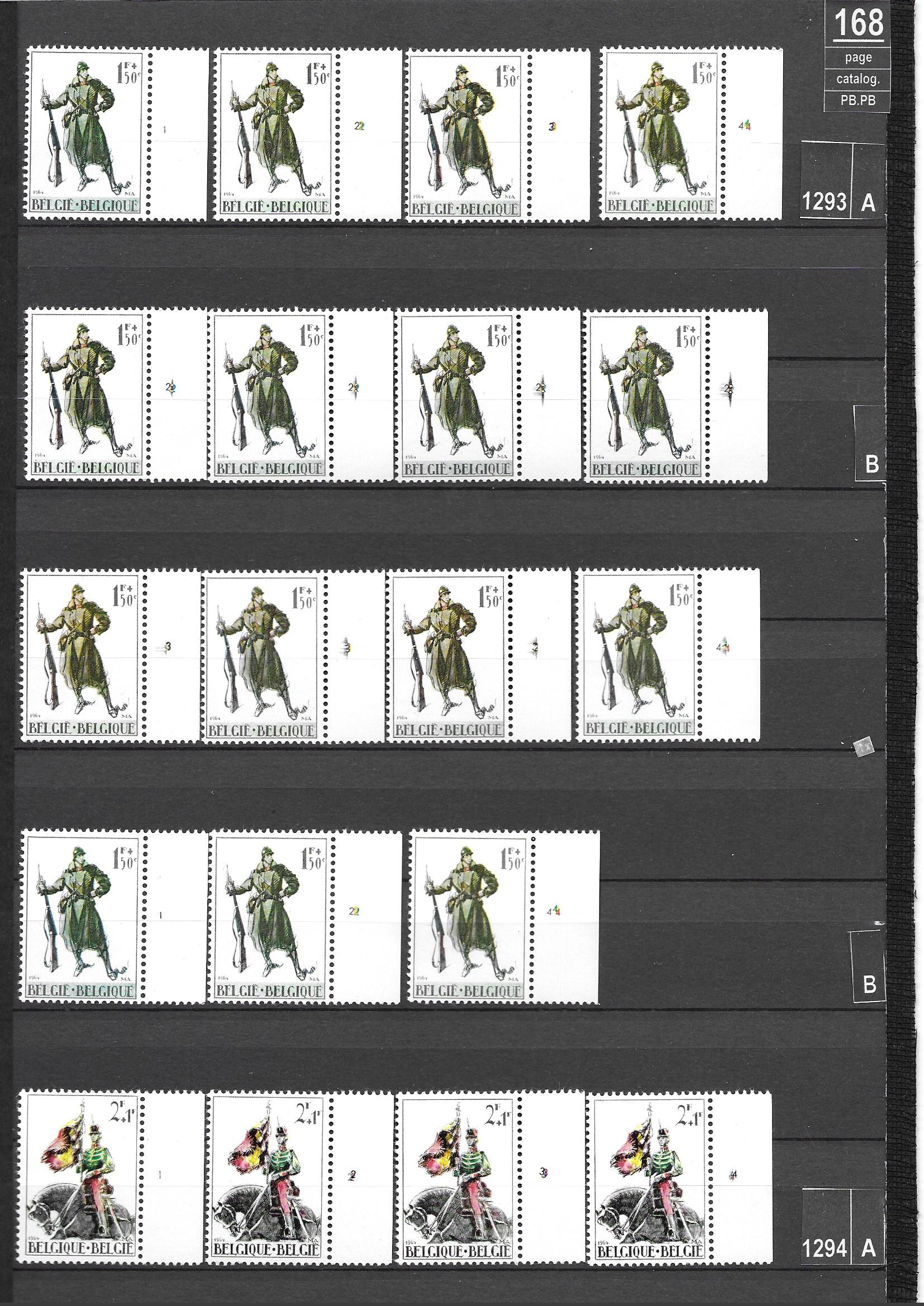Click the page number 168 label

[858, 25]
